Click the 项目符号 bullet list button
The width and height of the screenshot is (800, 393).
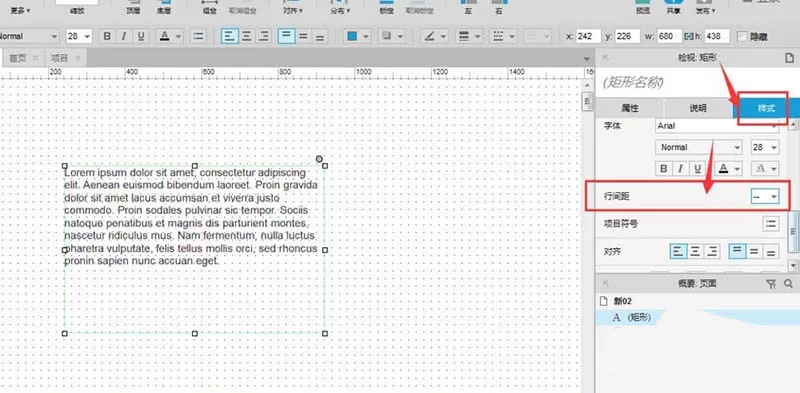pos(771,224)
